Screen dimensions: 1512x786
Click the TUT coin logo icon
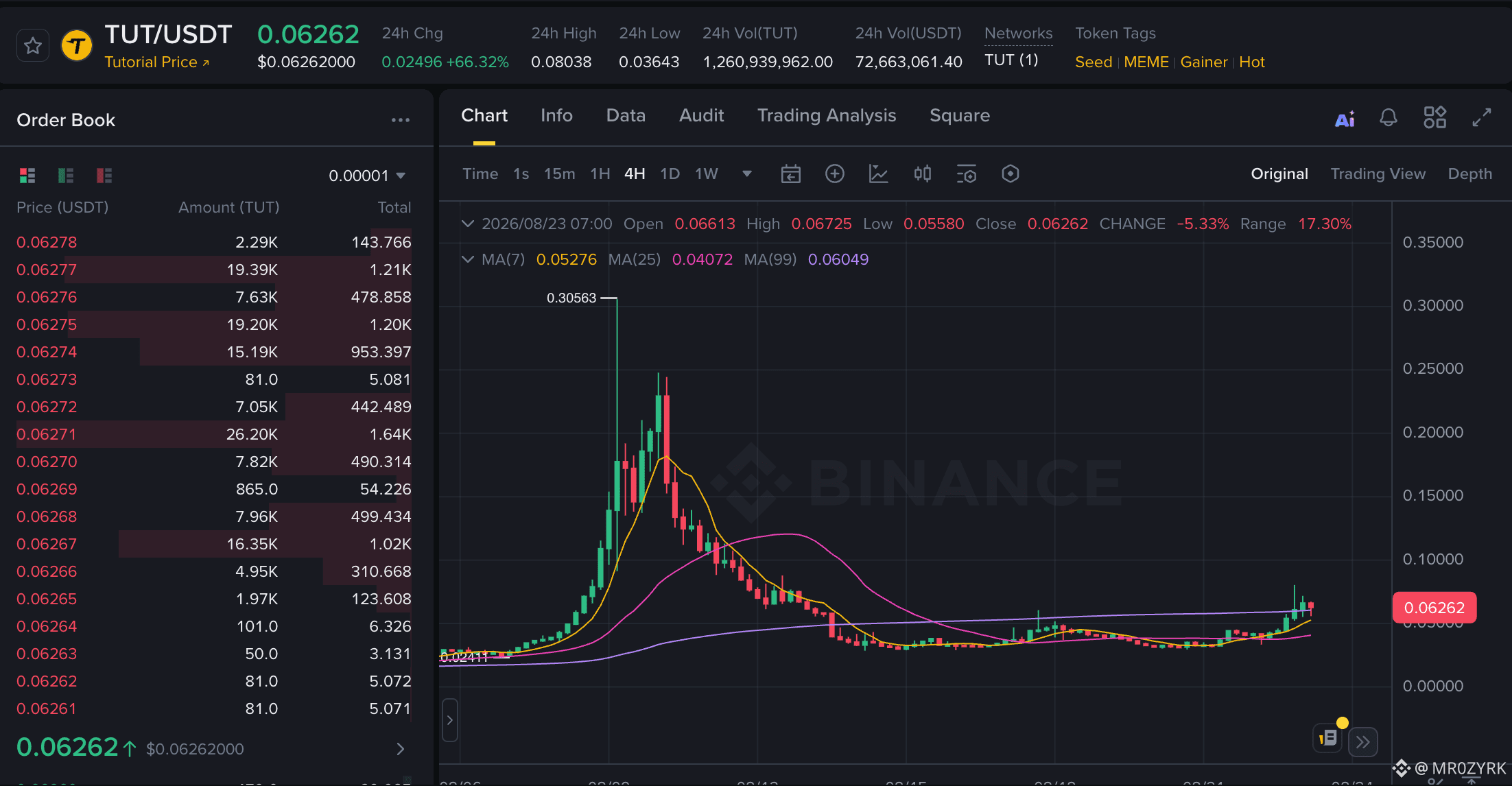click(x=77, y=46)
